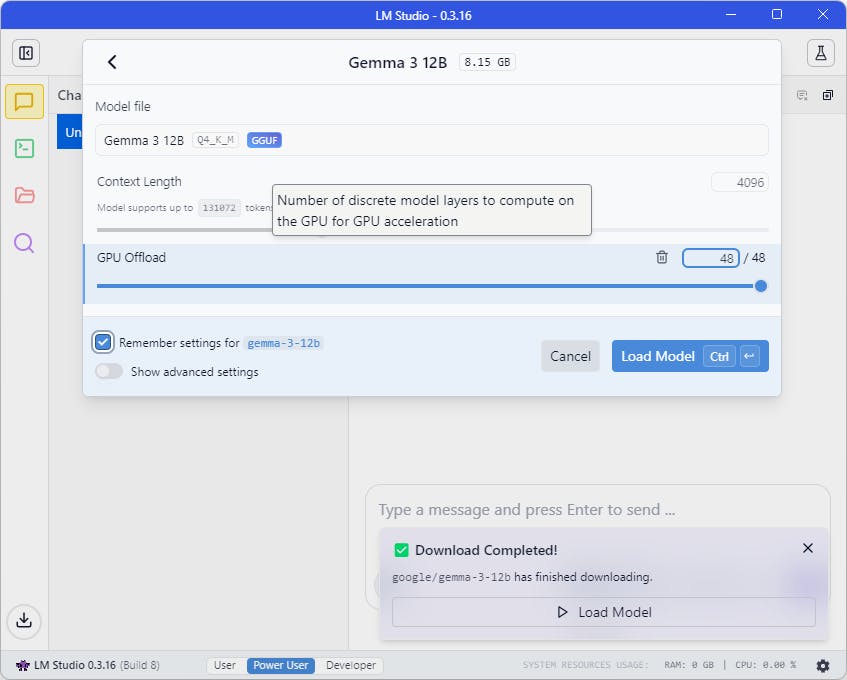Viewport: 847px width, 680px height.
Task: Select the Gemma 3 12B model file row
Action: pyautogui.click(x=432, y=140)
